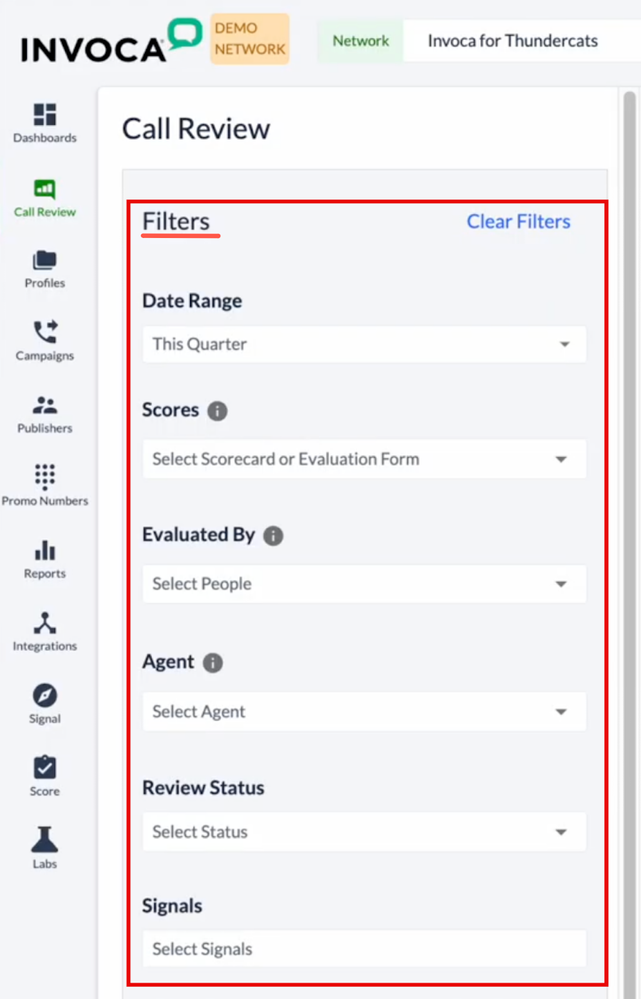Go to Campaigns via the phone icon
641x999 pixels.
point(45,332)
